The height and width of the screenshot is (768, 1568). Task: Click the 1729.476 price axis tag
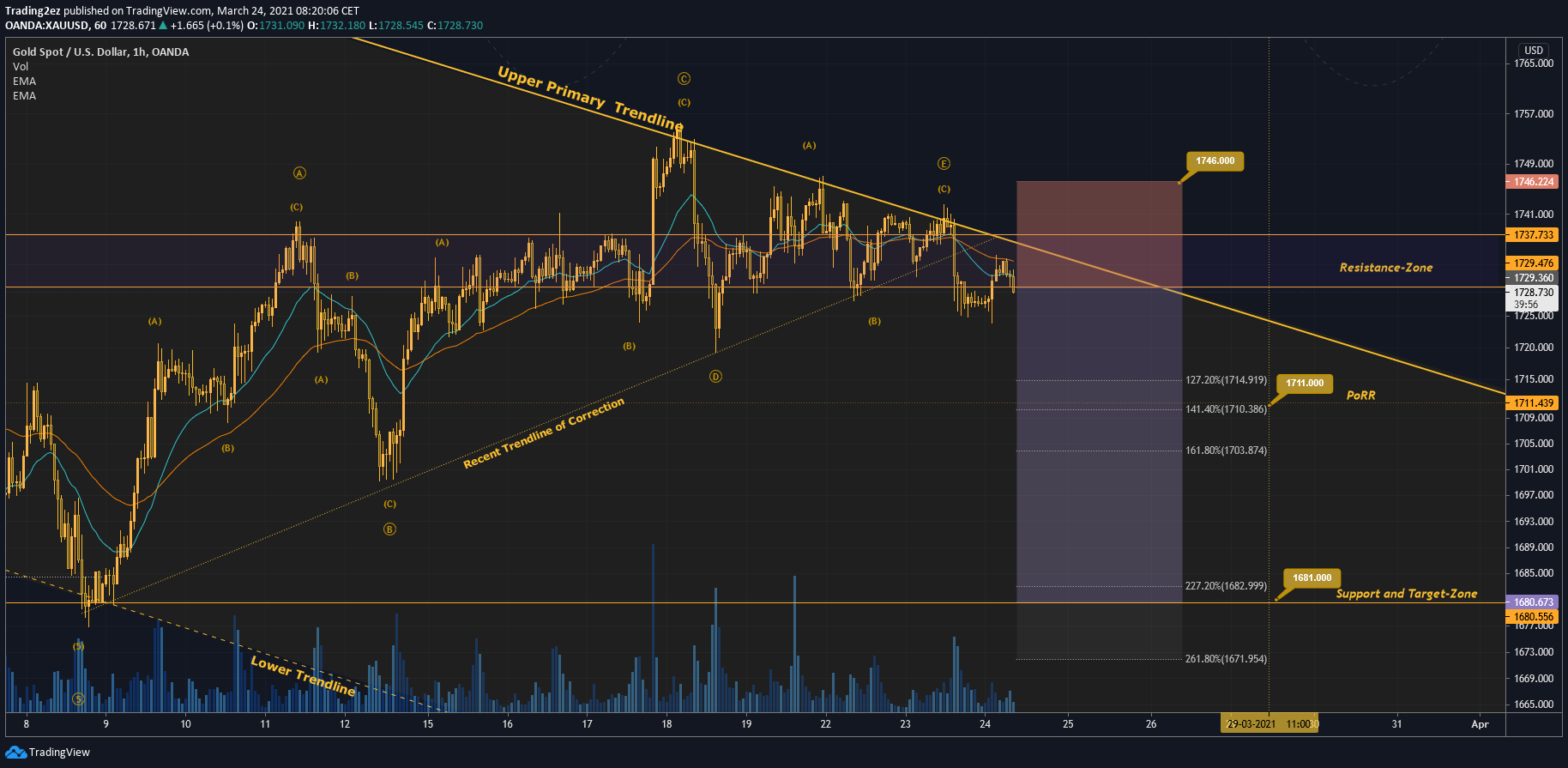pos(1532,263)
